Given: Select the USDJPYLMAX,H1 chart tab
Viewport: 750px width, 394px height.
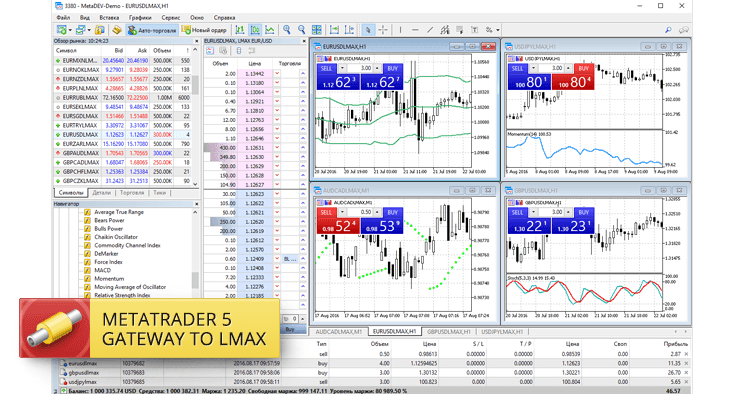Looking at the screenshot, I should (502, 331).
